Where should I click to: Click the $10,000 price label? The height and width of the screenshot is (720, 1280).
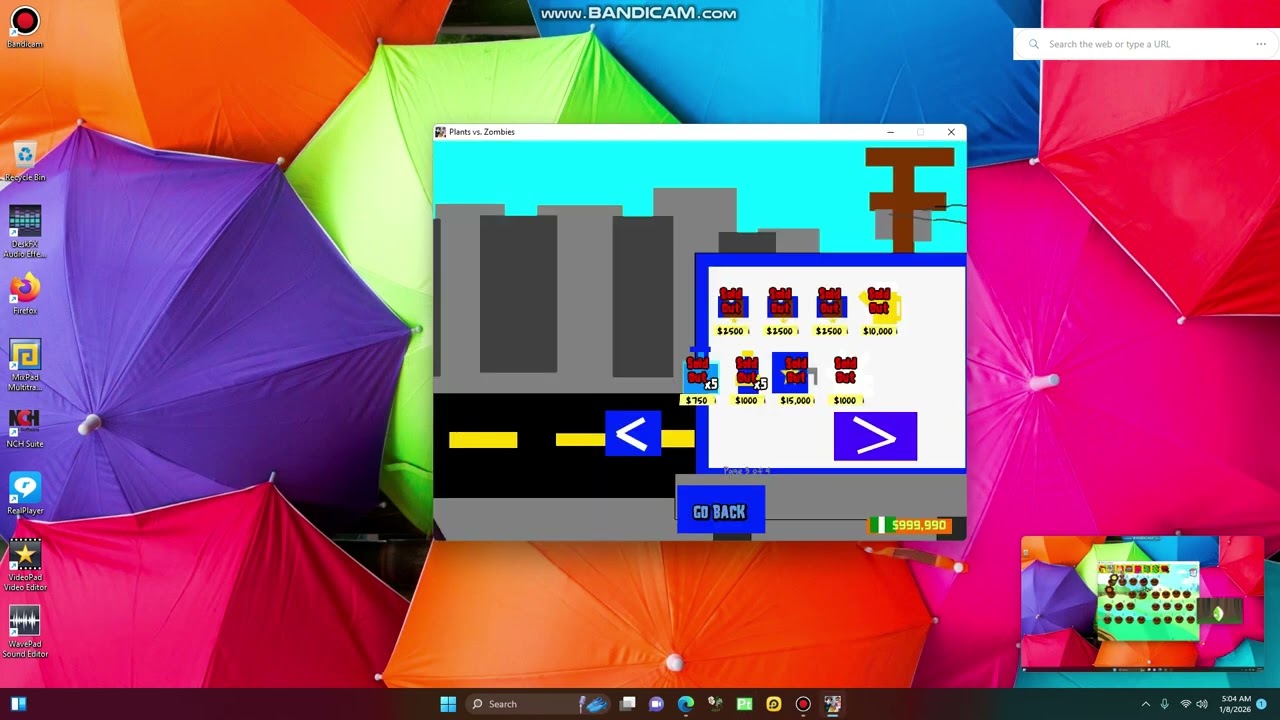point(879,331)
